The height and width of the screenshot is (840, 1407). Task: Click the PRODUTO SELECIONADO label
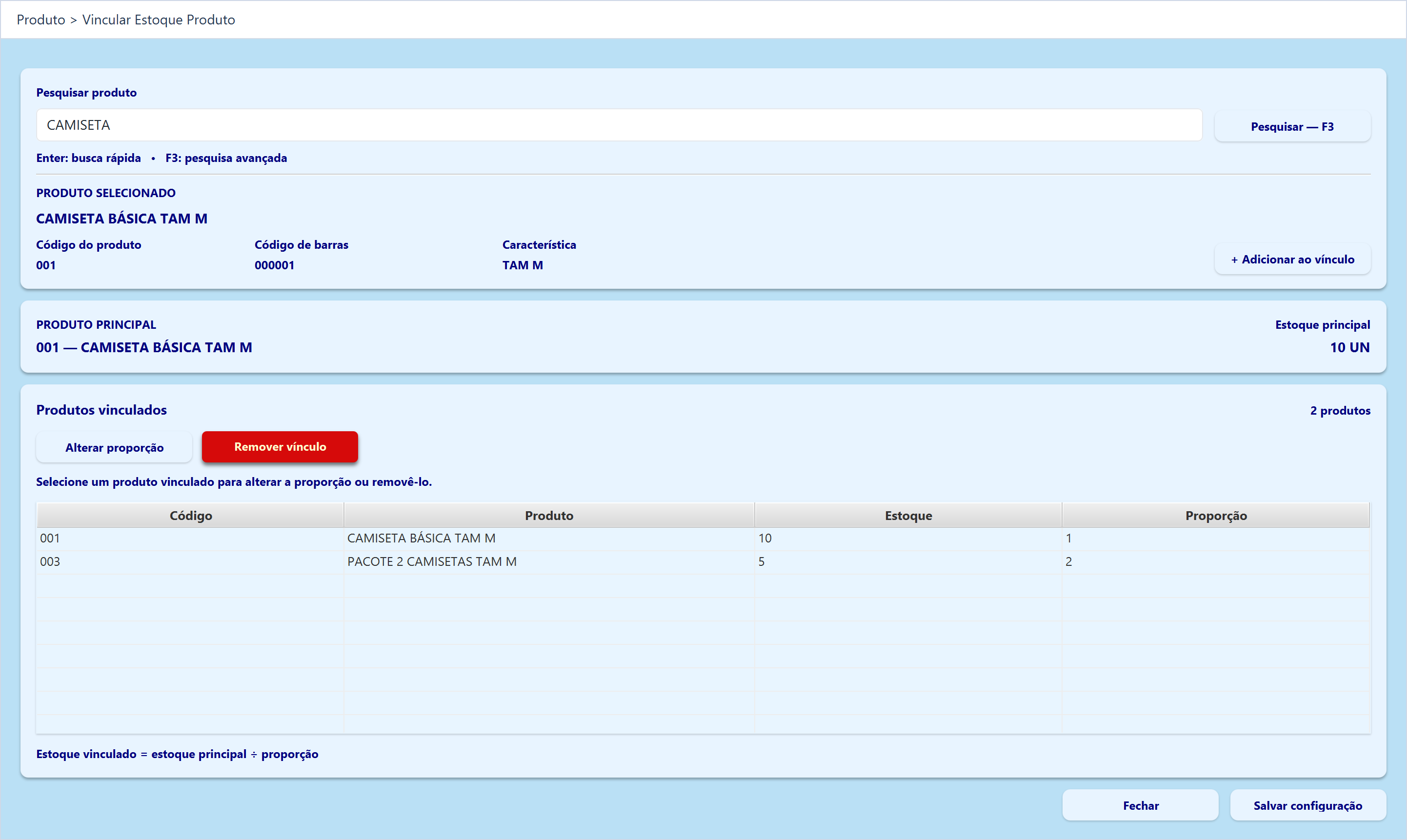click(x=106, y=193)
